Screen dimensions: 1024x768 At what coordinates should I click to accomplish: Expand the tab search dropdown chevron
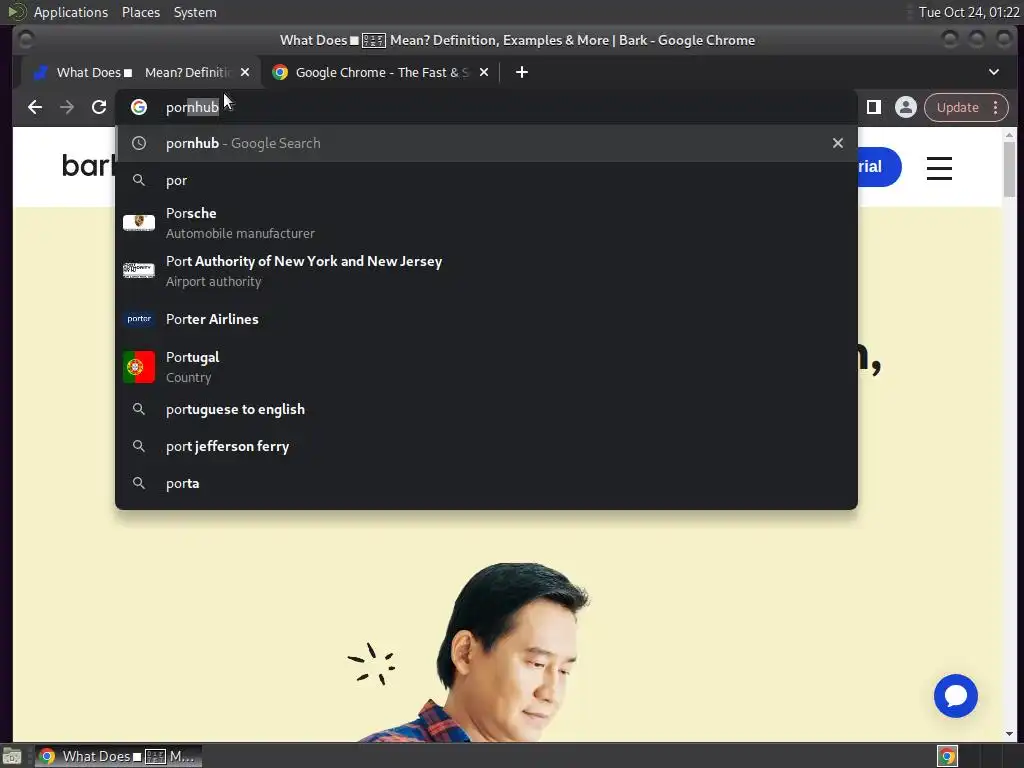994,72
